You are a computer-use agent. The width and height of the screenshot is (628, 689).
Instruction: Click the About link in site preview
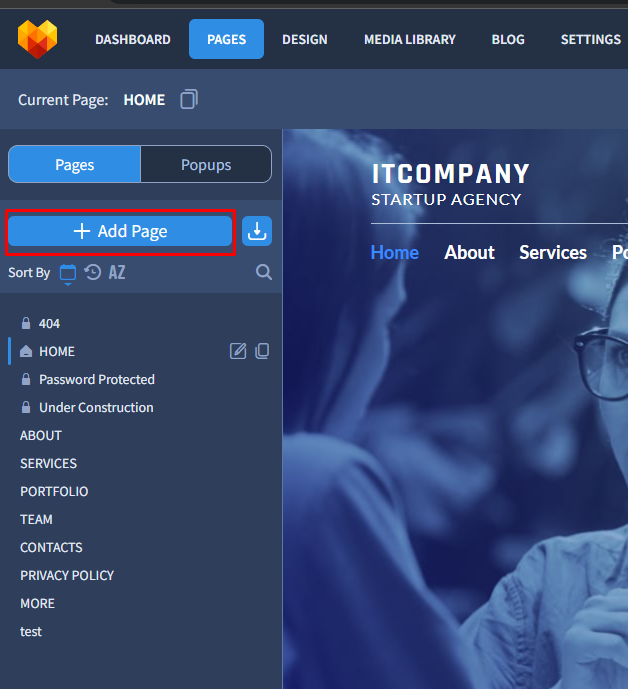pos(469,253)
